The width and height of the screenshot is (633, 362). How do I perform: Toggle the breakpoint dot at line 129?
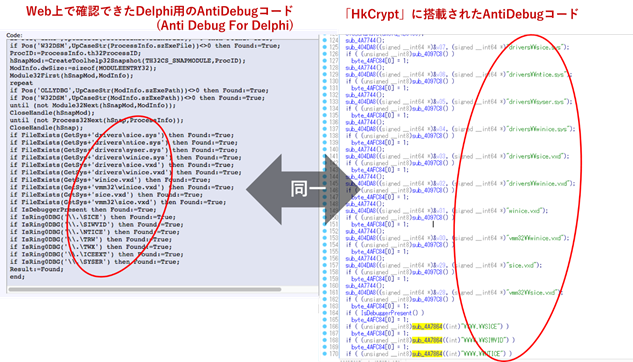pos(325,74)
